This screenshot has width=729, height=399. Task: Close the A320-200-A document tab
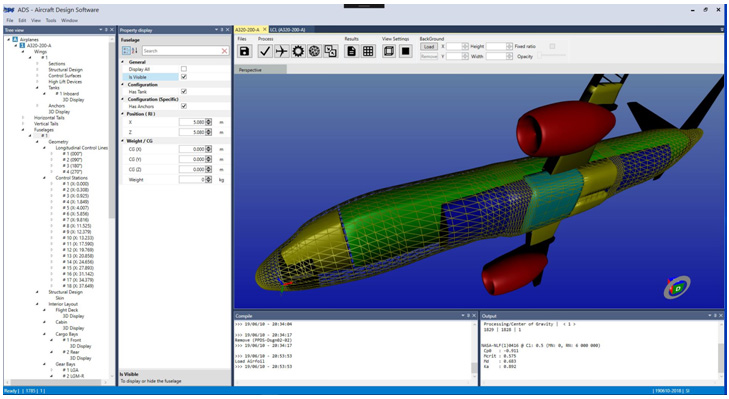(265, 29)
